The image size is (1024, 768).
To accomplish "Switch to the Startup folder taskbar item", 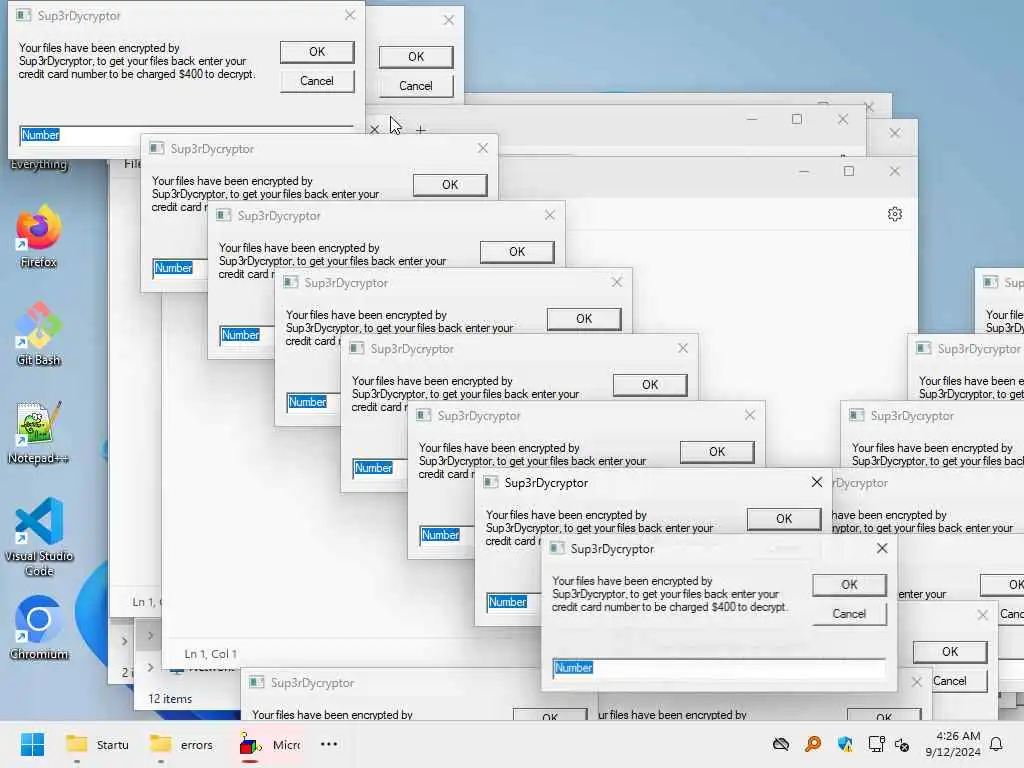I will (x=98, y=744).
